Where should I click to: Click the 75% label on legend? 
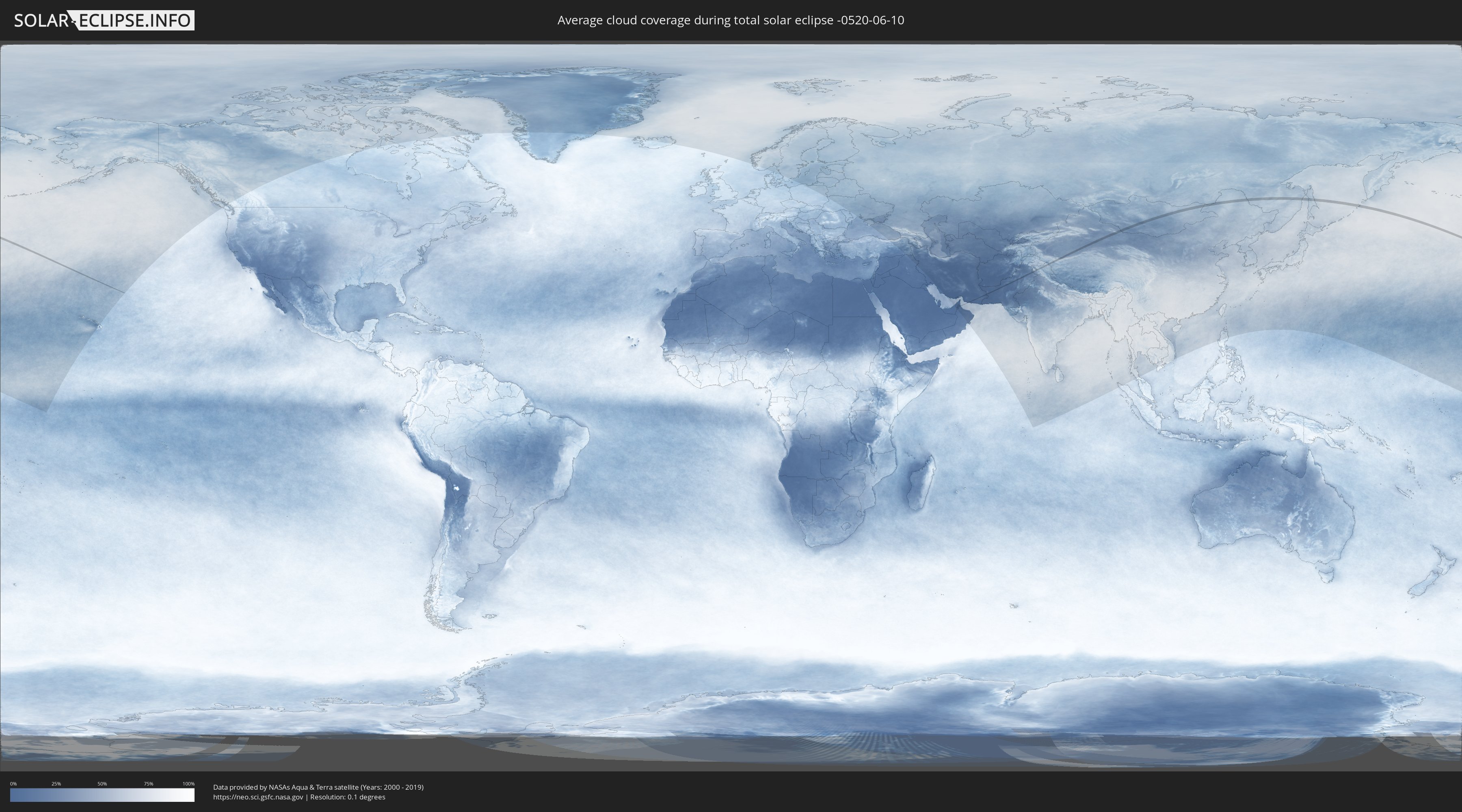coord(148,784)
